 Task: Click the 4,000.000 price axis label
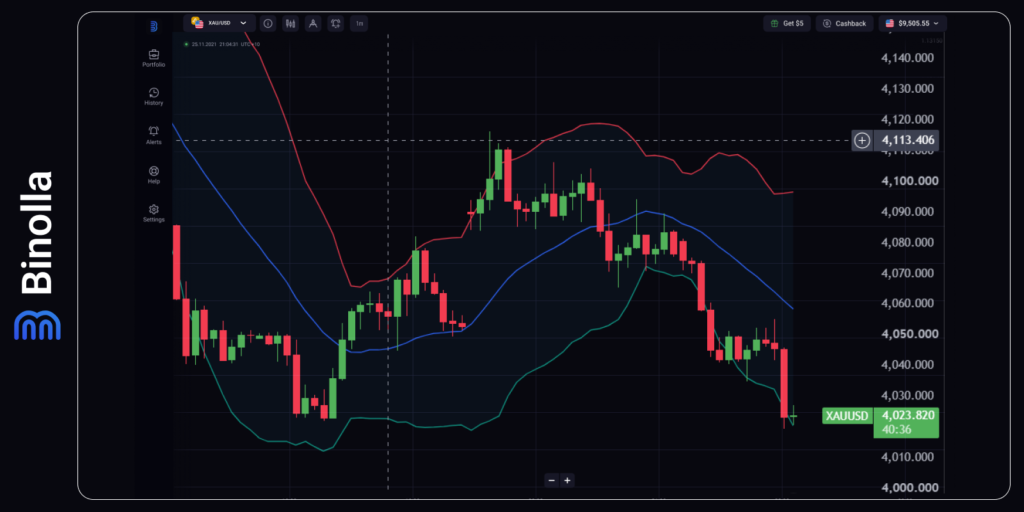(x=908, y=487)
